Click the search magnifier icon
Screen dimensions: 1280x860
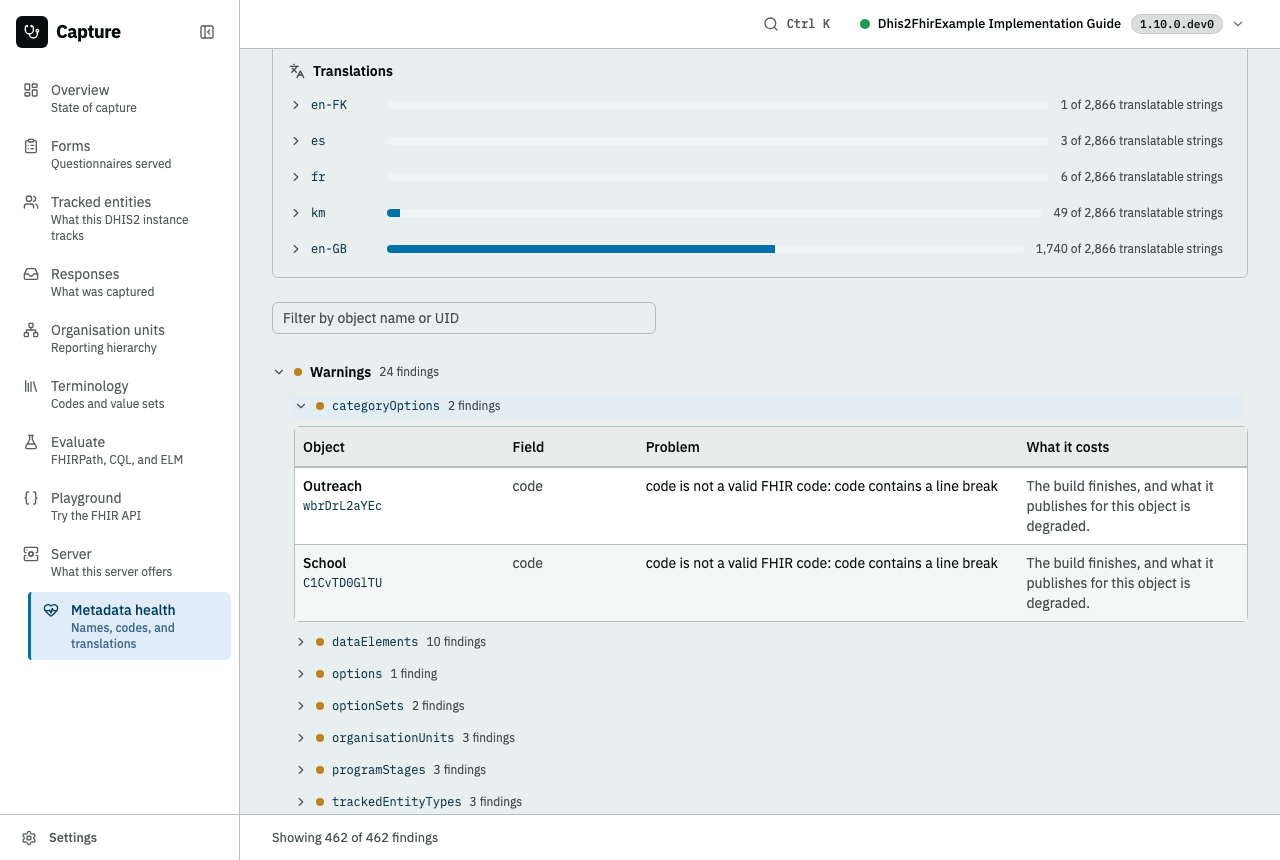click(771, 24)
